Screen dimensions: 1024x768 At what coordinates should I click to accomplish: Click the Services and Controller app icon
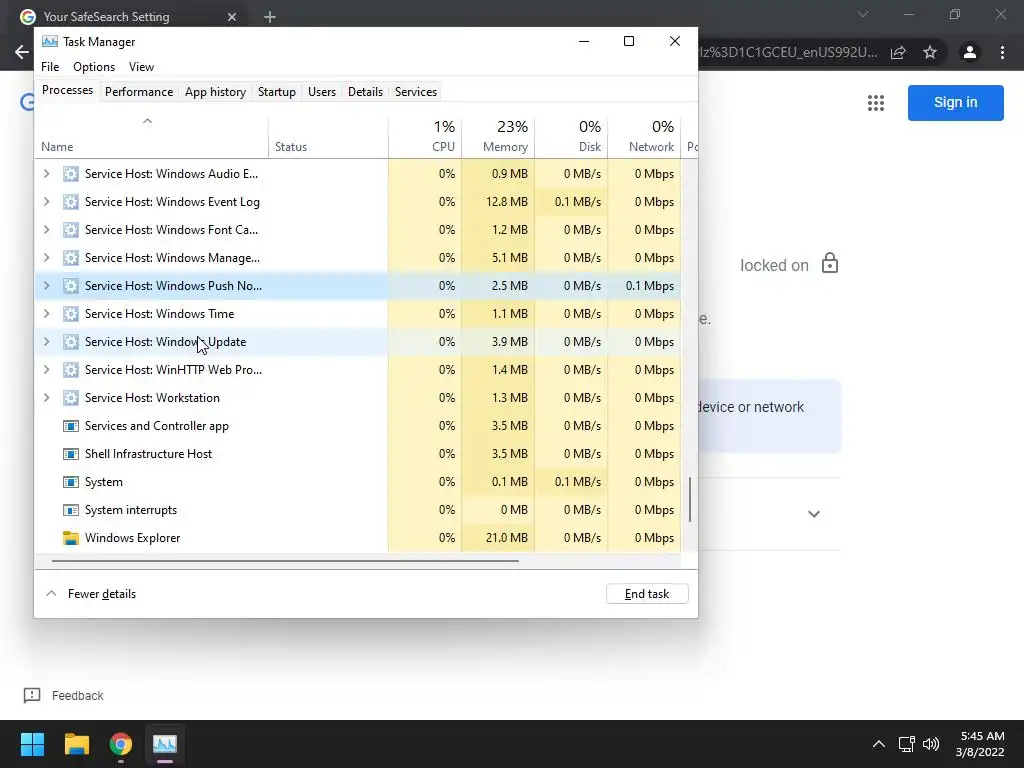tap(71, 426)
